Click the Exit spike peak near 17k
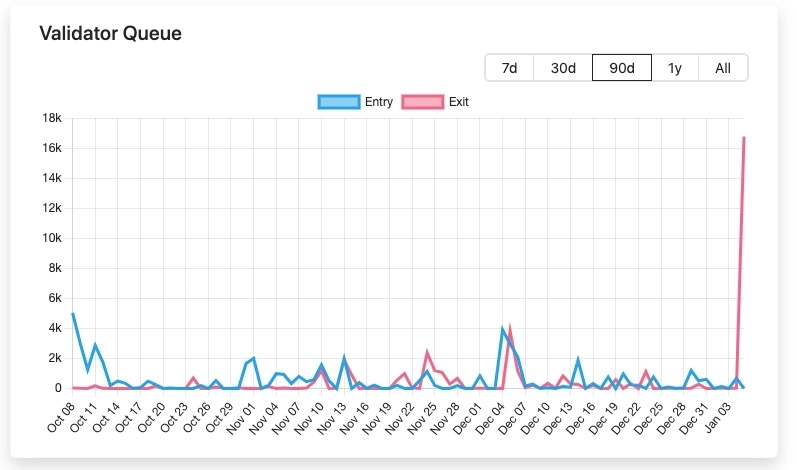 pyautogui.click(x=744, y=138)
